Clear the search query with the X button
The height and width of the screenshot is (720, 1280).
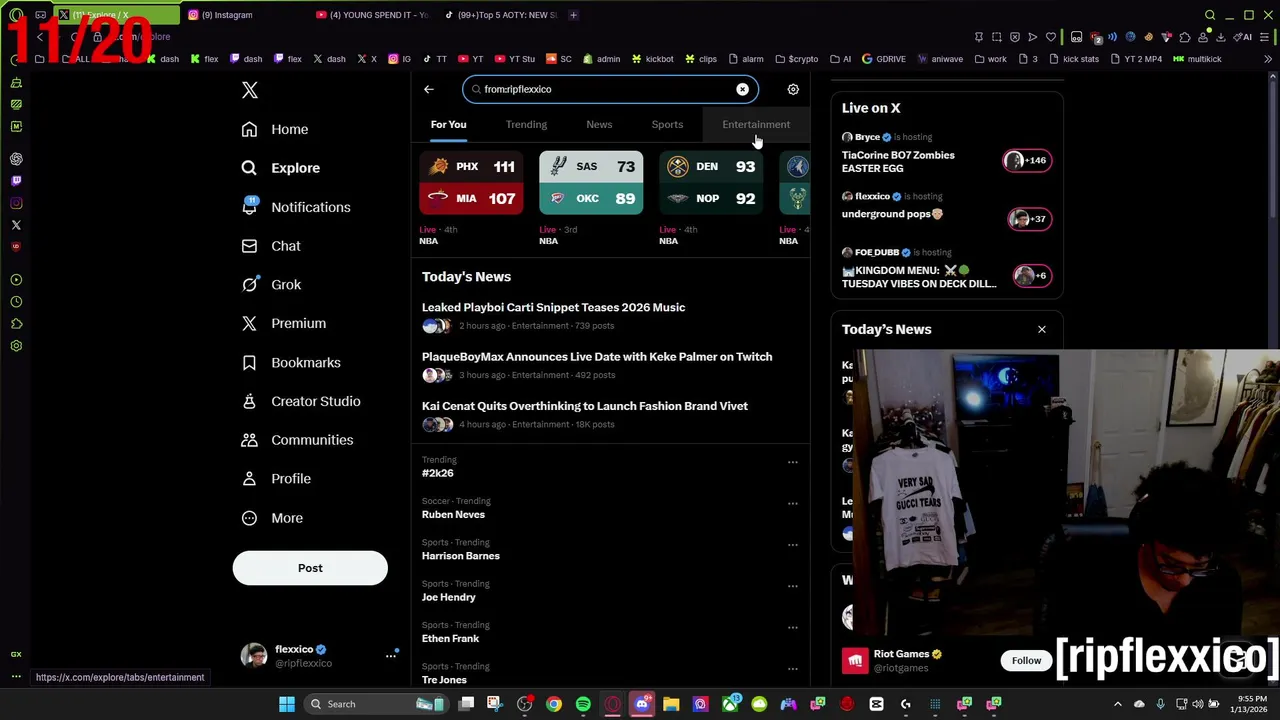pyautogui.click(x=742, y=89)
